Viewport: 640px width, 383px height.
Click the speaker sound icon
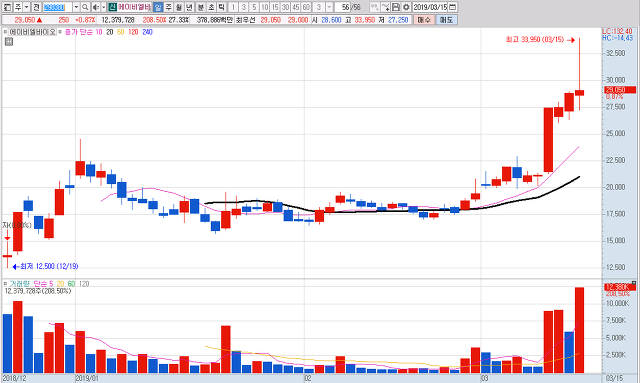pos(96,7)
